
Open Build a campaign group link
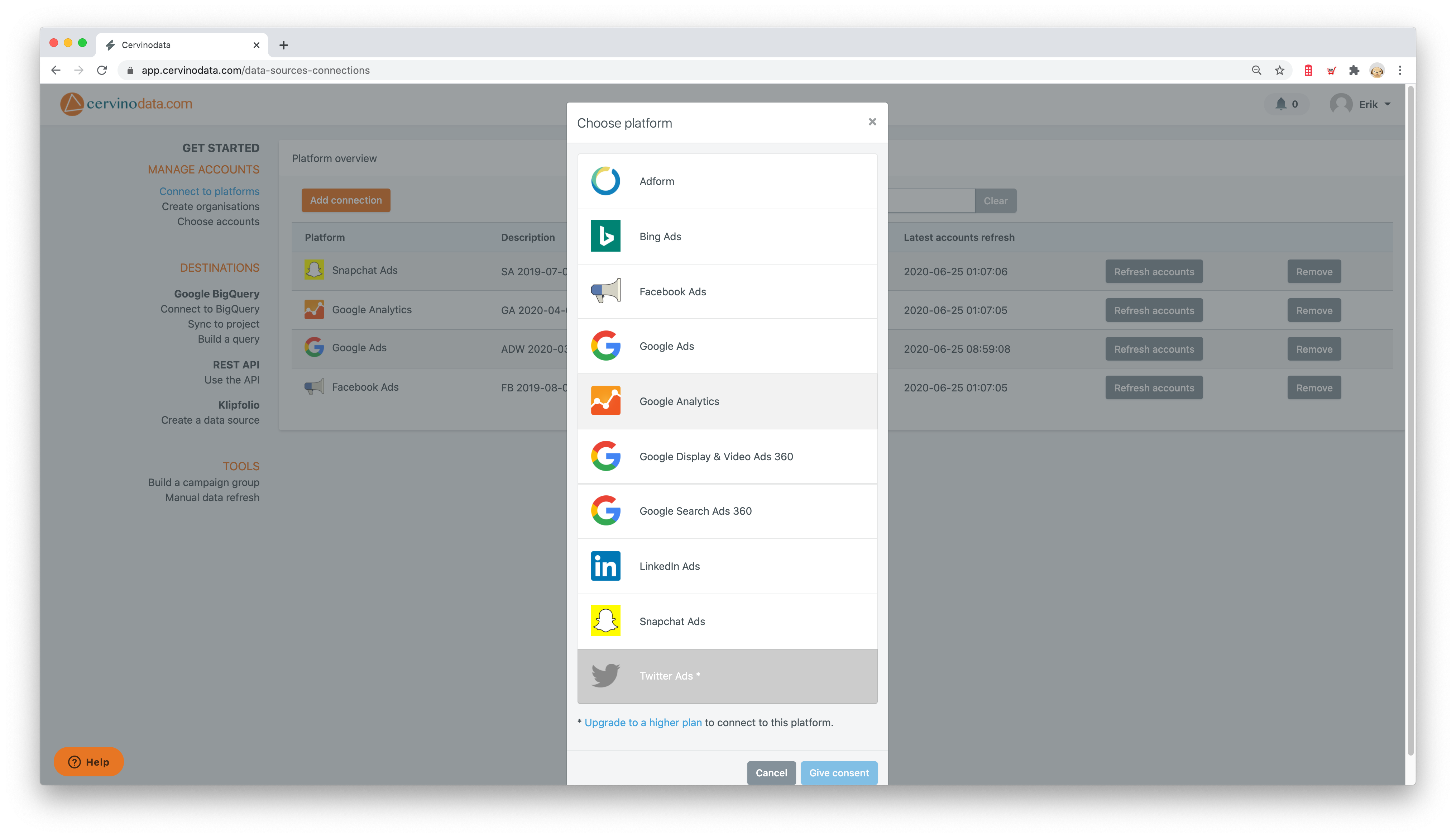(203, 482)
